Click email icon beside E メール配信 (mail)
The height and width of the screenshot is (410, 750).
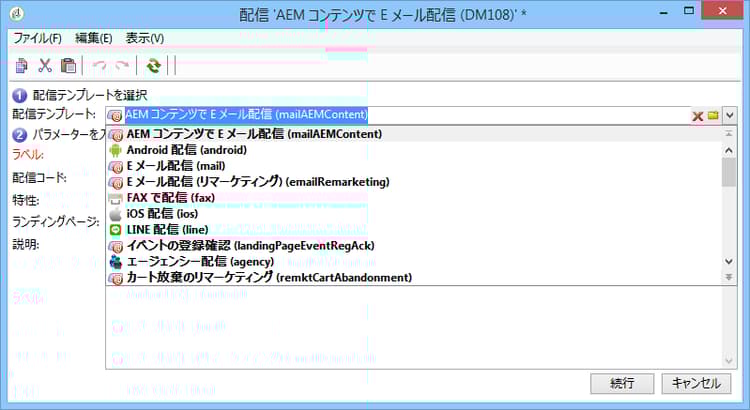coord(115,166)
